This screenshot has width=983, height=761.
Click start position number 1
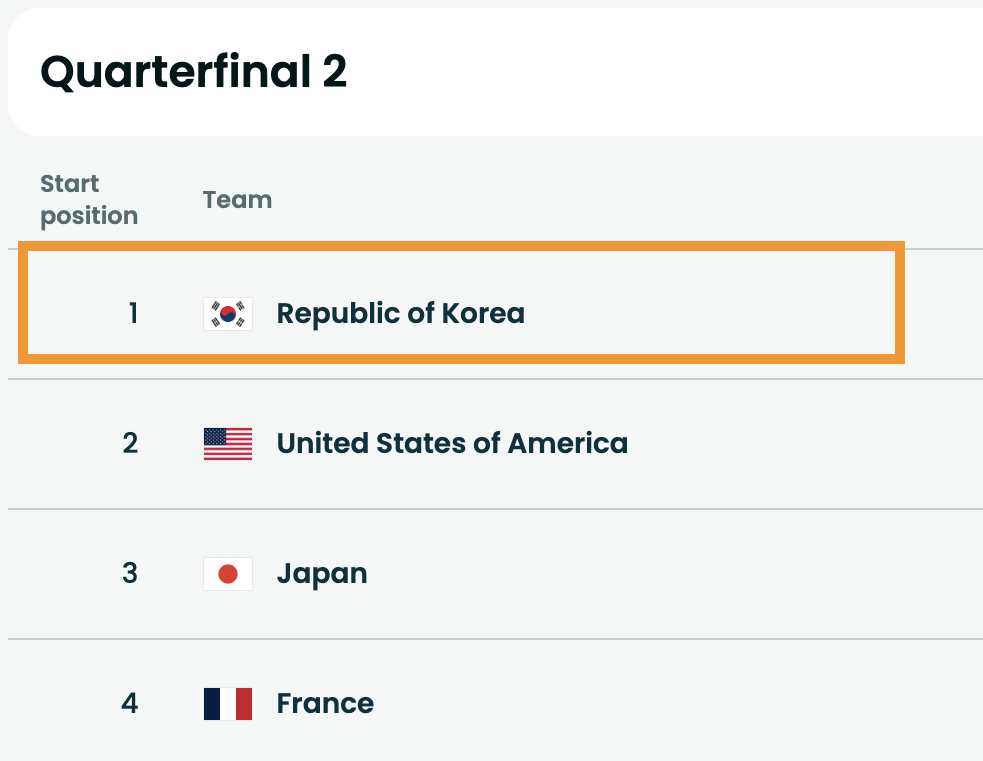(132, 314)
